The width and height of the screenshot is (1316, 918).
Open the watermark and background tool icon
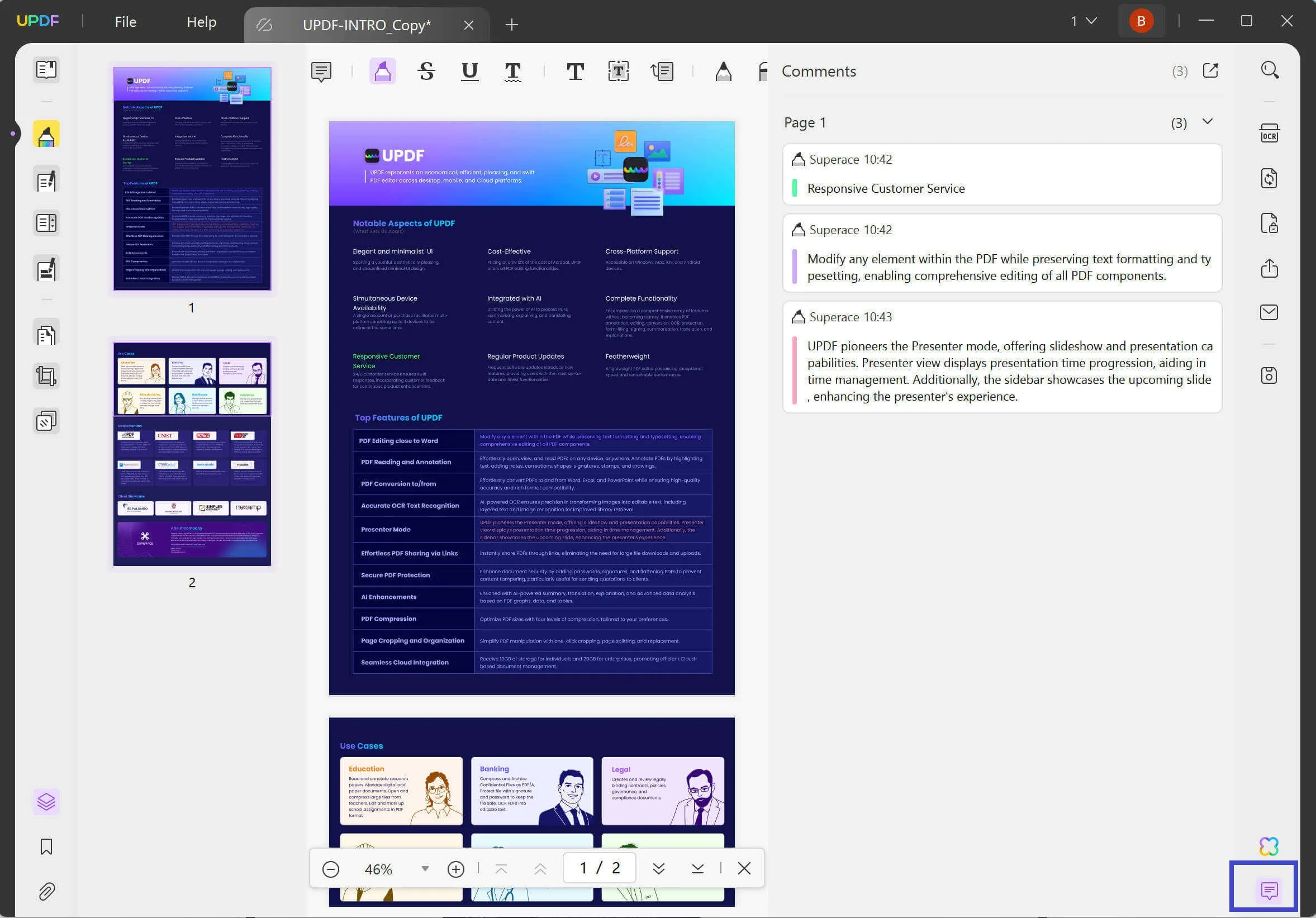[46, 421]
